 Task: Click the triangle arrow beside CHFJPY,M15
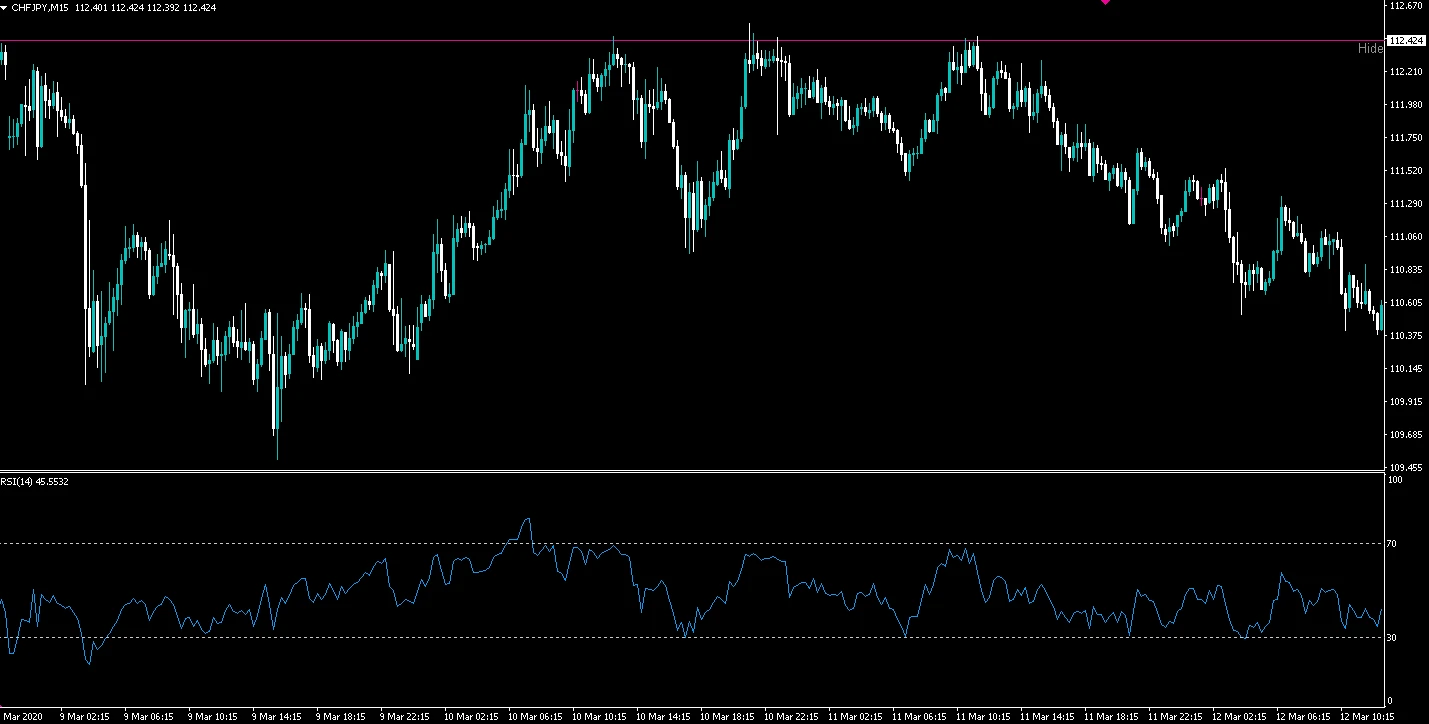tap(5, 7)
